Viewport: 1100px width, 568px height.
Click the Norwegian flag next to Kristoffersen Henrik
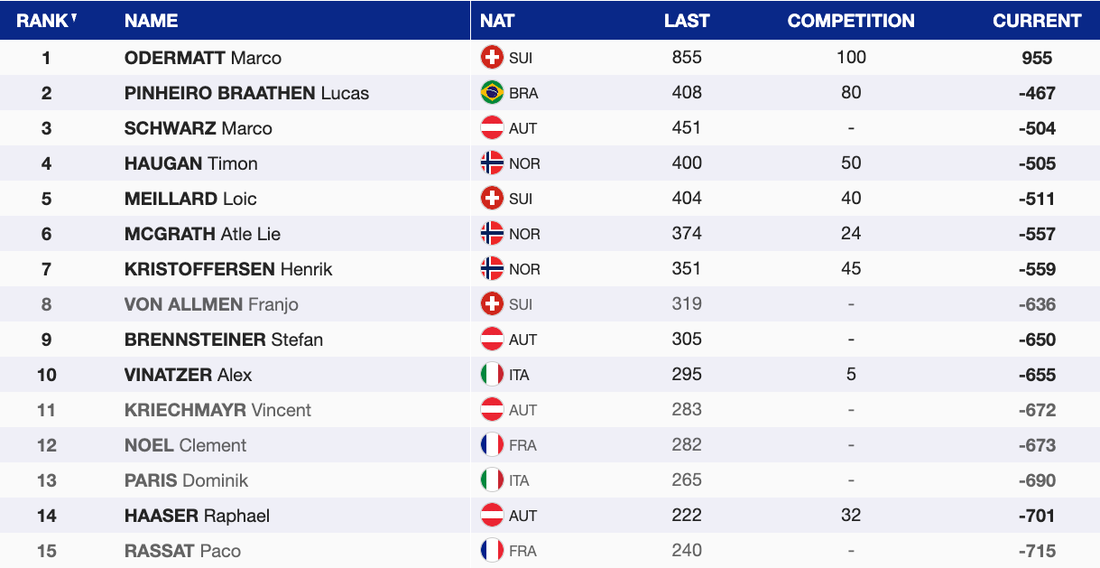492,269
